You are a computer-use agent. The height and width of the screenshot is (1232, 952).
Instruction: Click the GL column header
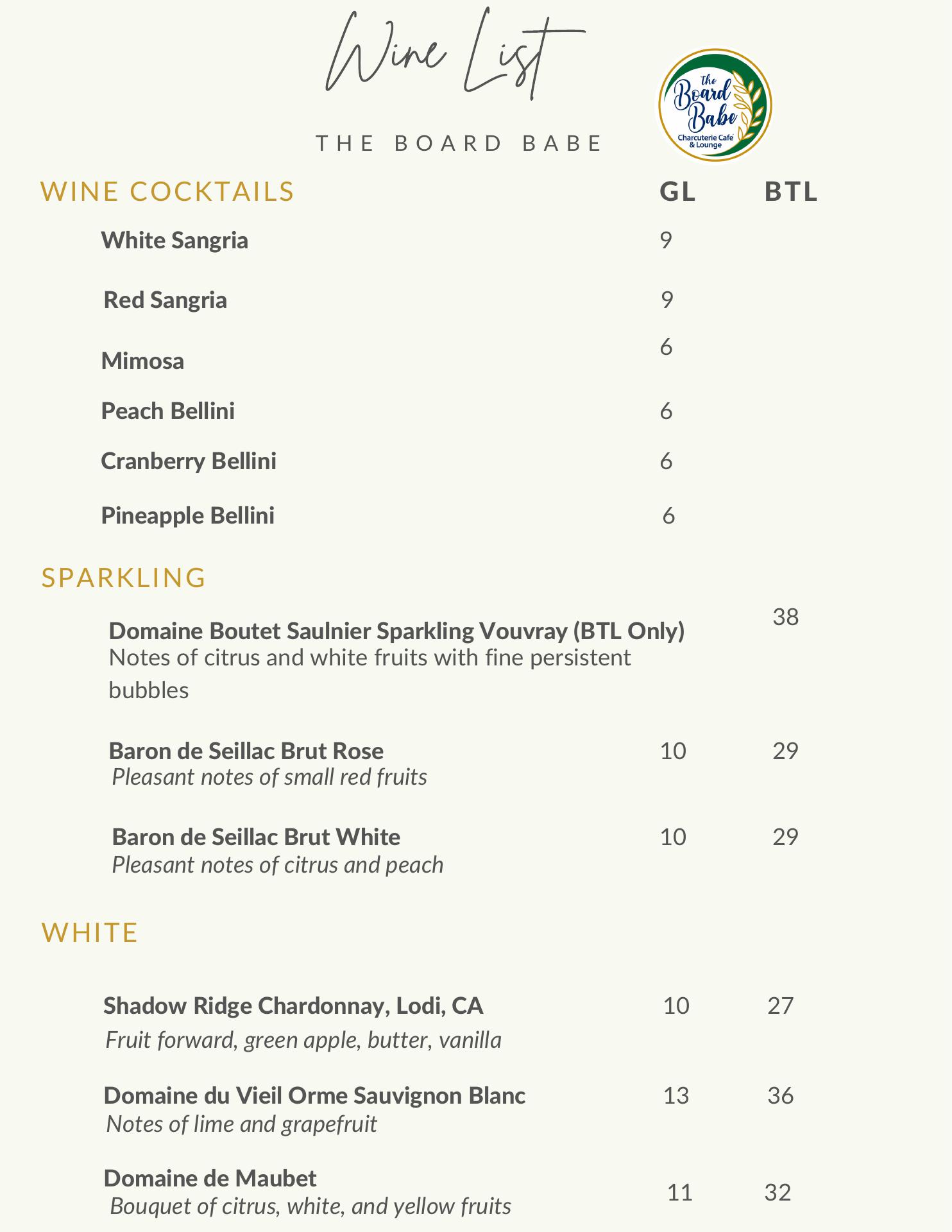(677, 192)
